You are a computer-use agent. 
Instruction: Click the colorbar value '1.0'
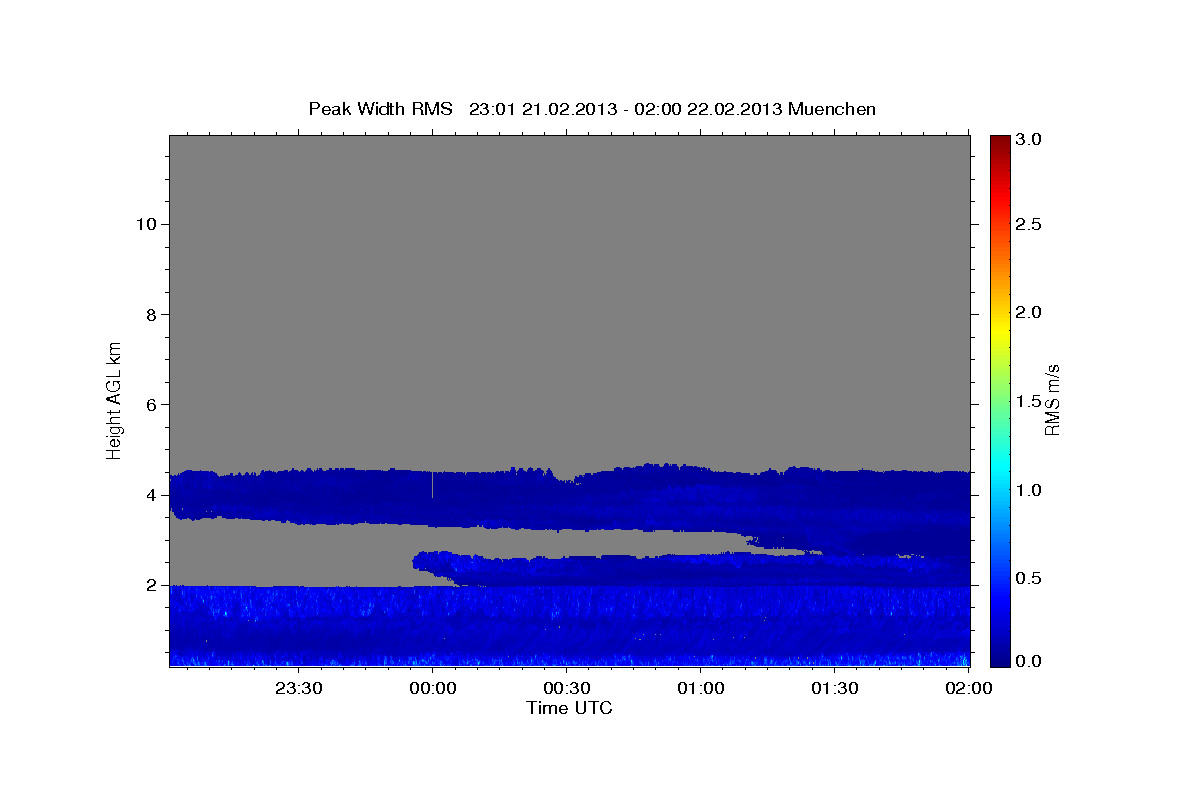pos(1028,490)
